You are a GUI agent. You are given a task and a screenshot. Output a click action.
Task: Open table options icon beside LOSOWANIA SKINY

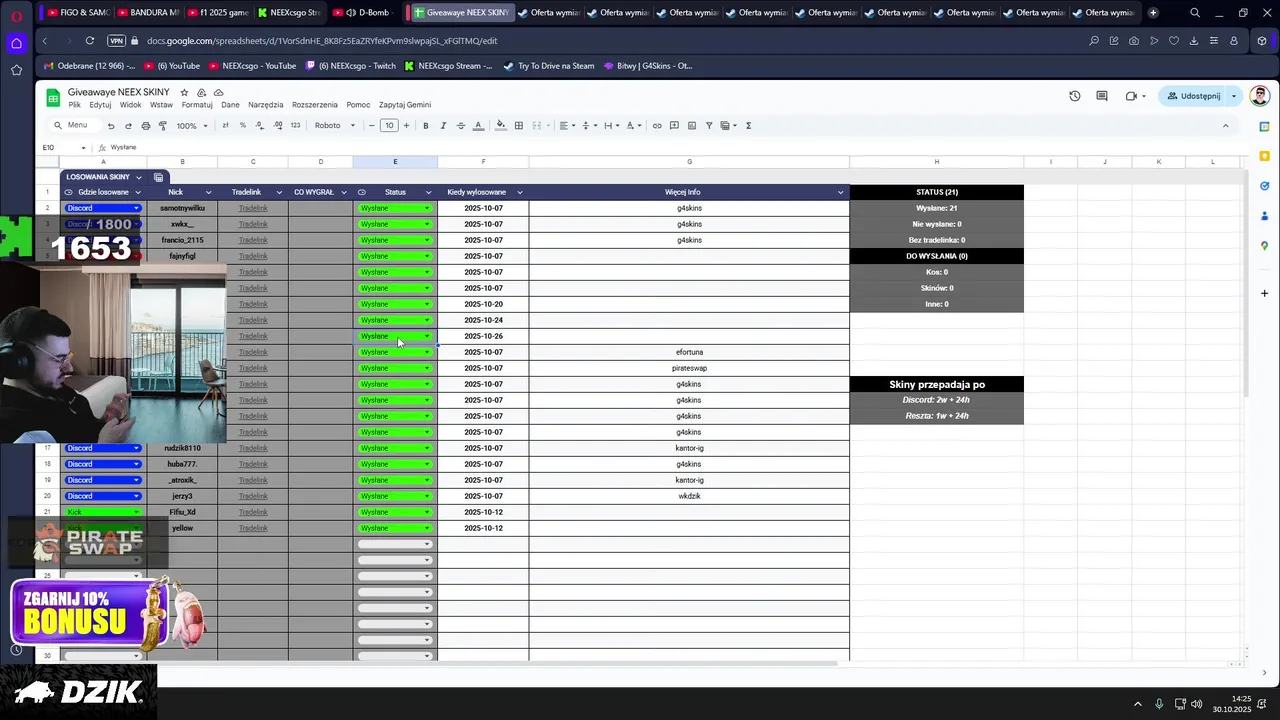pyautogui.click(x=158, y=177)
